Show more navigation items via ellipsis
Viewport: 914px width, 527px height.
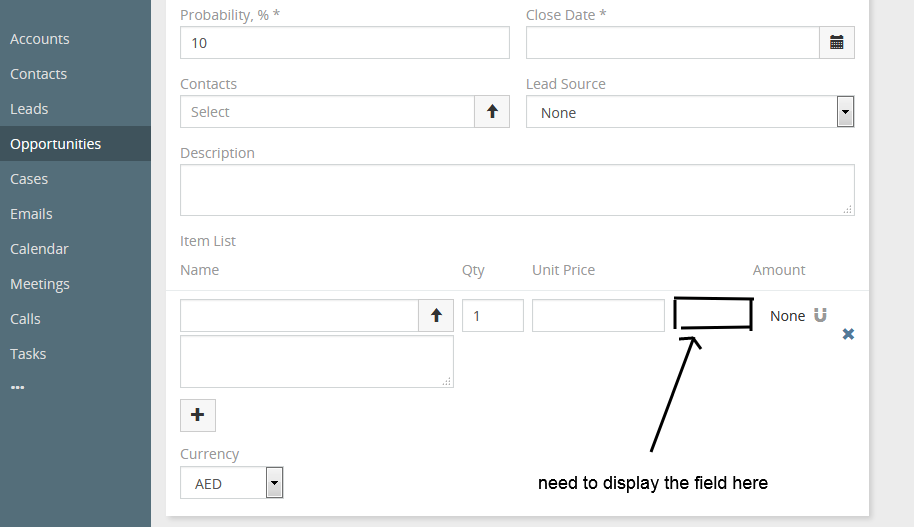point(18,388)
